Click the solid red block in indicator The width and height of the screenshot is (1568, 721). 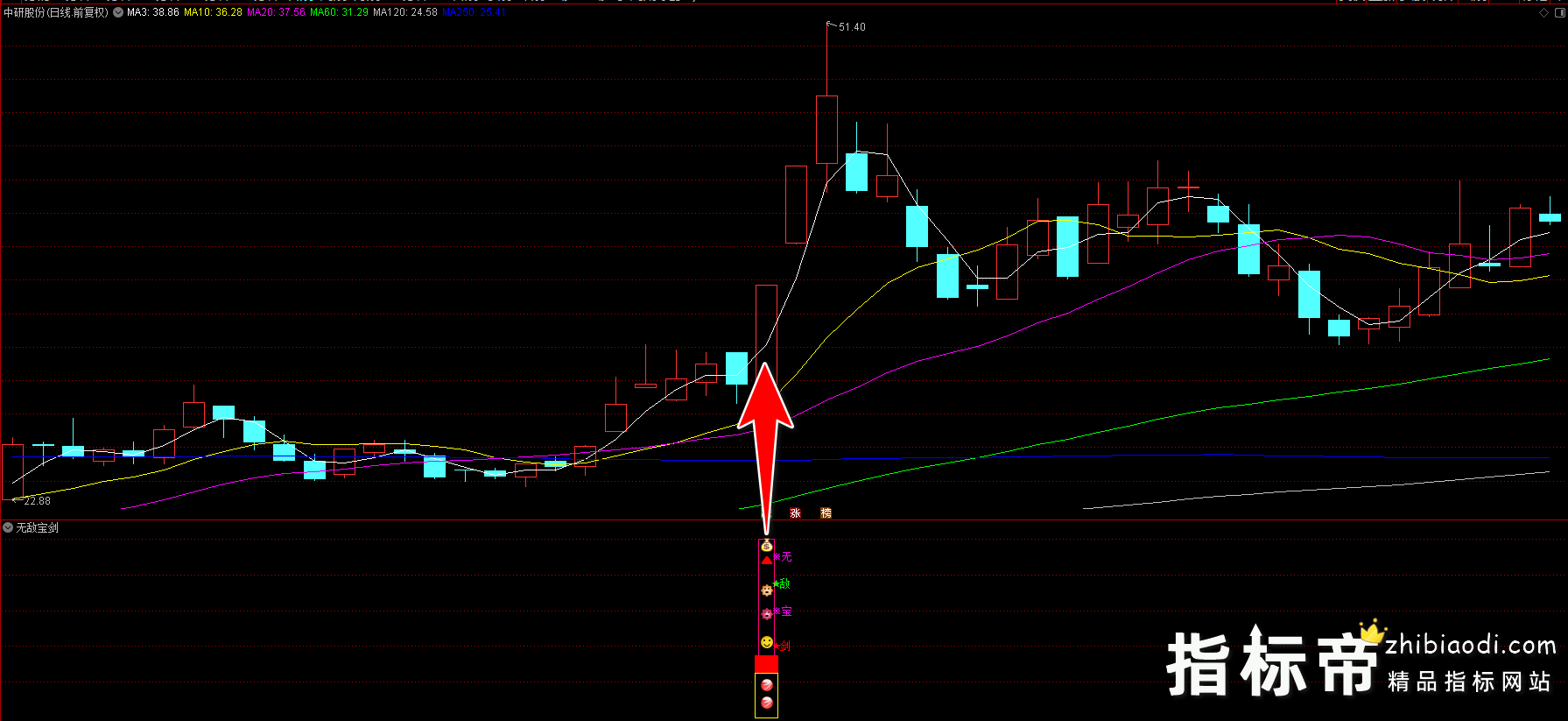coord(766,664)
